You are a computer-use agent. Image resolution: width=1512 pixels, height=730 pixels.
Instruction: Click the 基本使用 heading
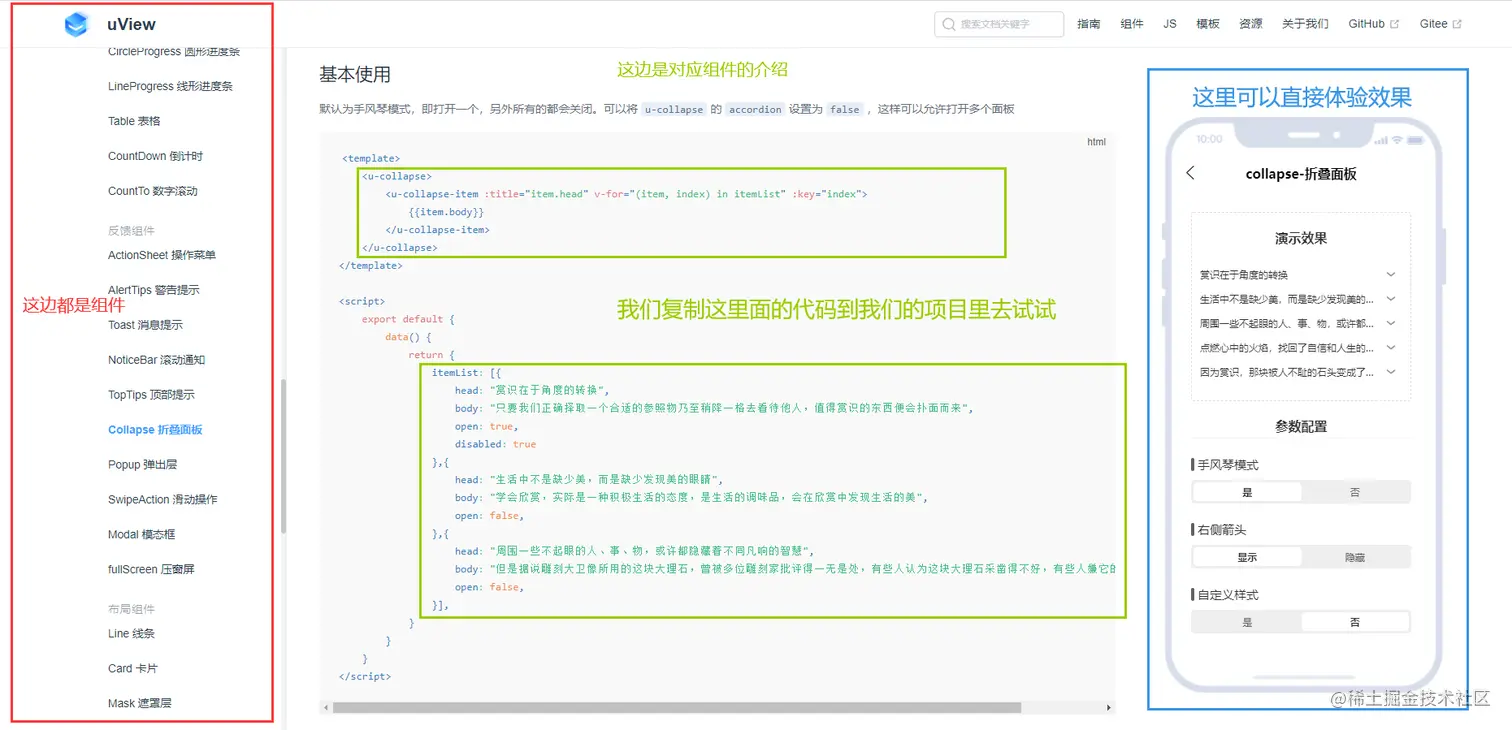(355, 74)
